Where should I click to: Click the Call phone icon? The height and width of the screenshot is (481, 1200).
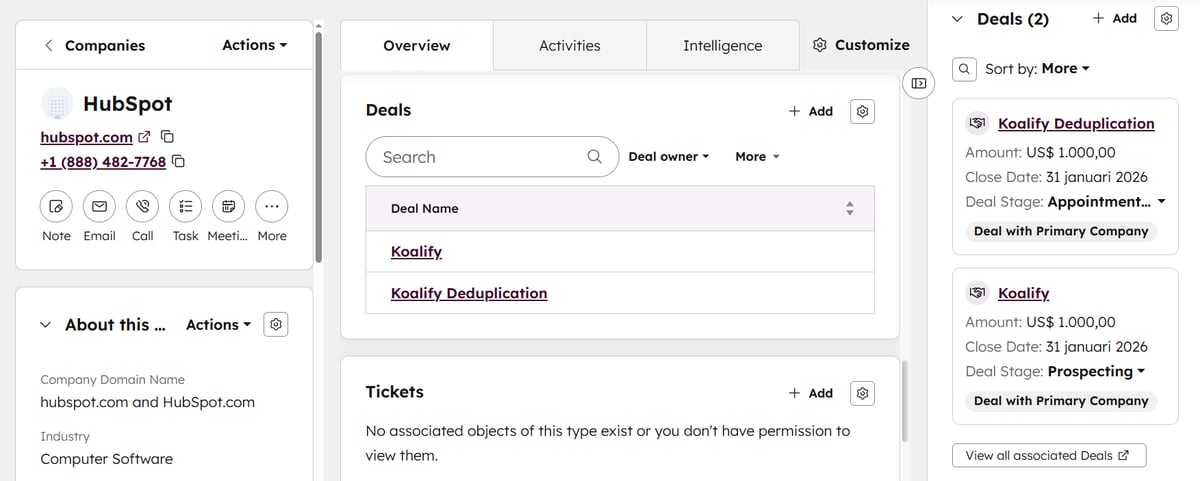(142, 206)
